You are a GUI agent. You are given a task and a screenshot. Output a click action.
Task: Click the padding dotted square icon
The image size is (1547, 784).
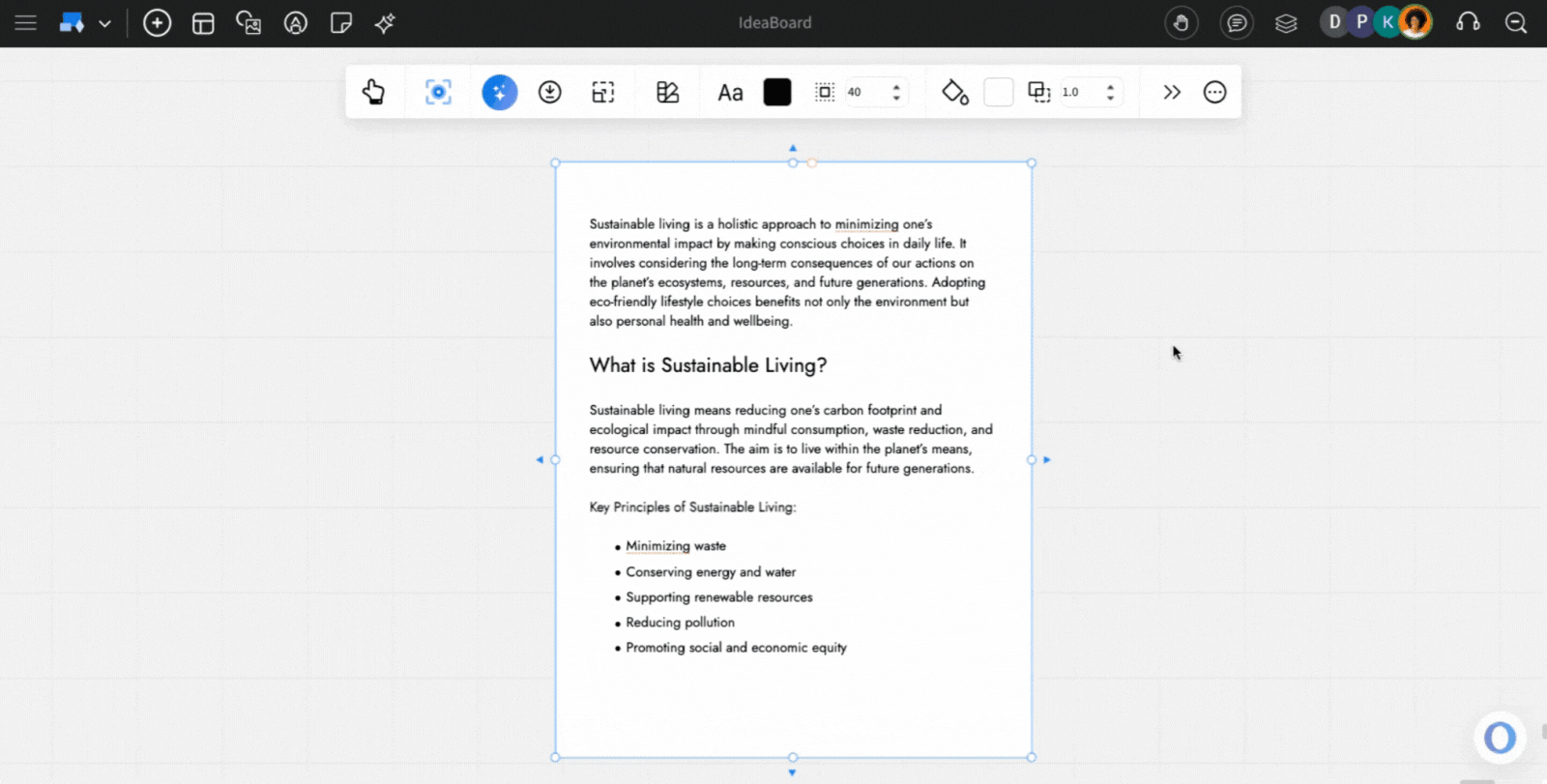tap(825, 92)
